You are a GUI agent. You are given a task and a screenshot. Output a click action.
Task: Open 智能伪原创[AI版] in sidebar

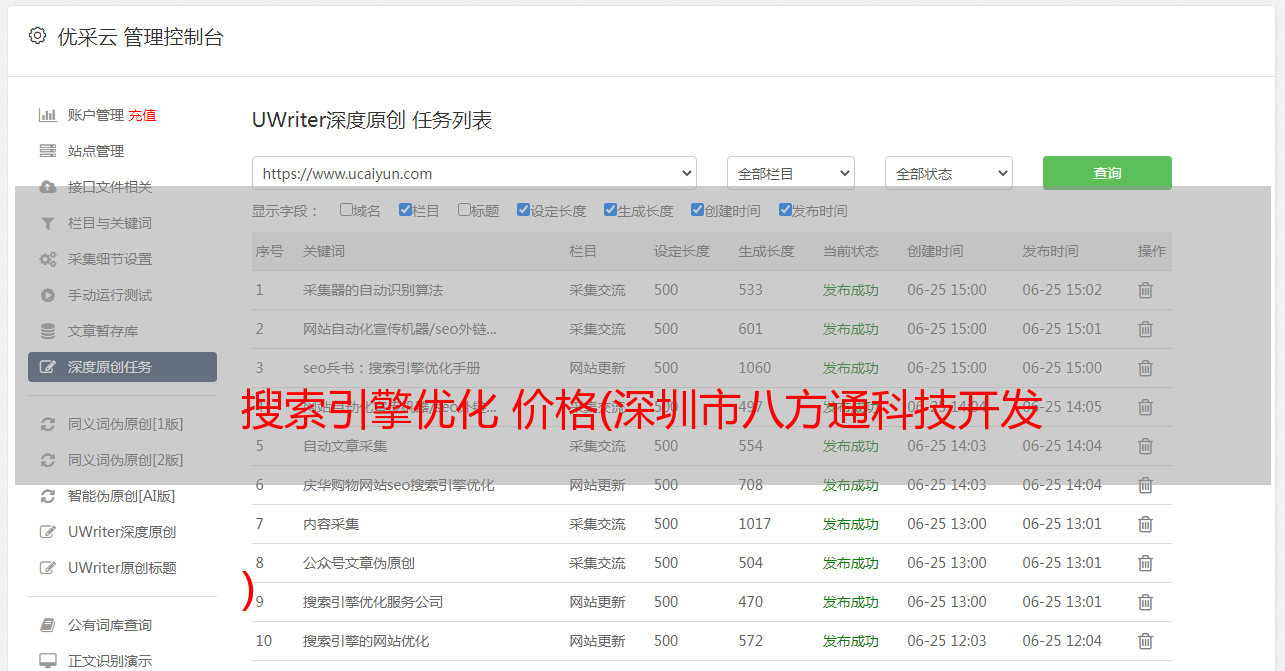121,496
